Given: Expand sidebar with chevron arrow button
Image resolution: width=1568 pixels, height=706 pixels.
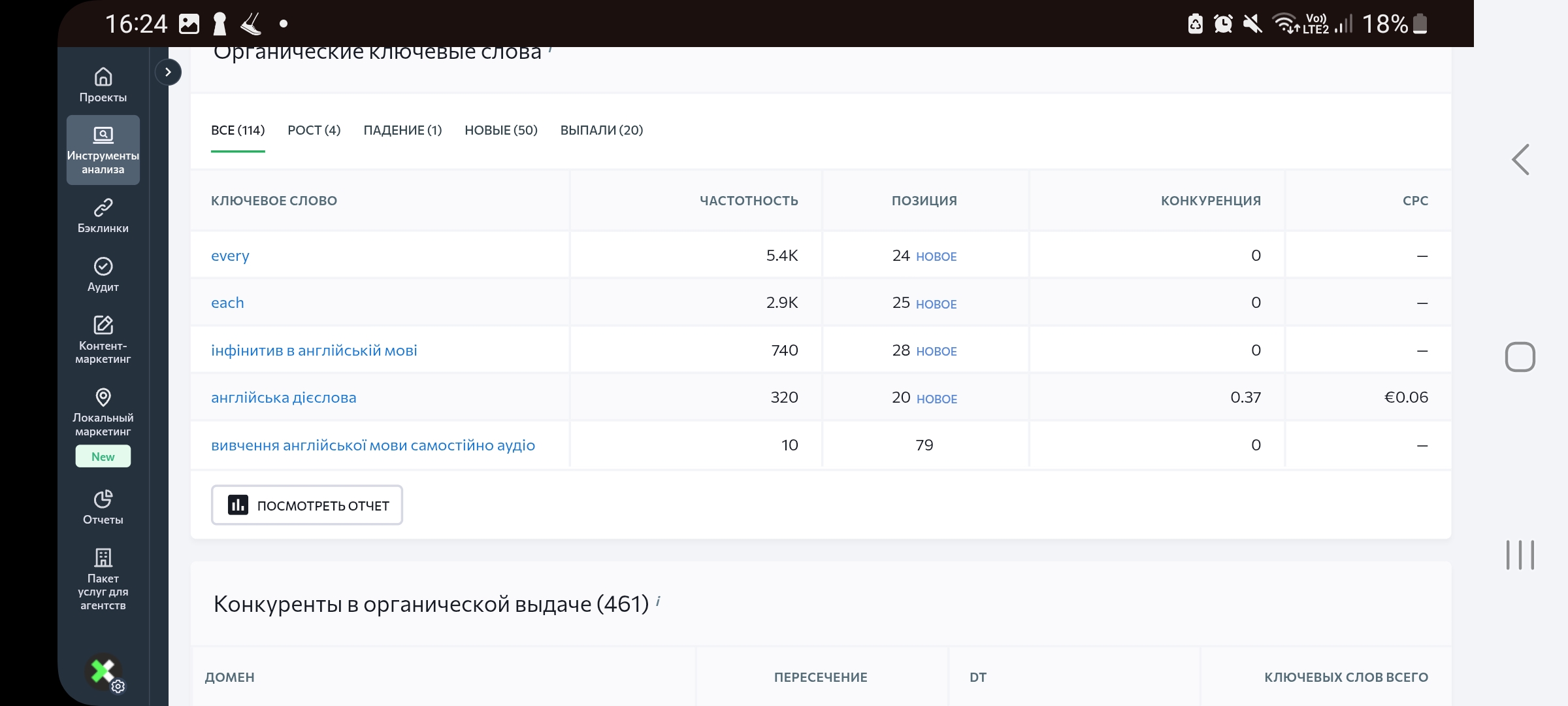Looking at the screenshot, I should tap(168, 72).
